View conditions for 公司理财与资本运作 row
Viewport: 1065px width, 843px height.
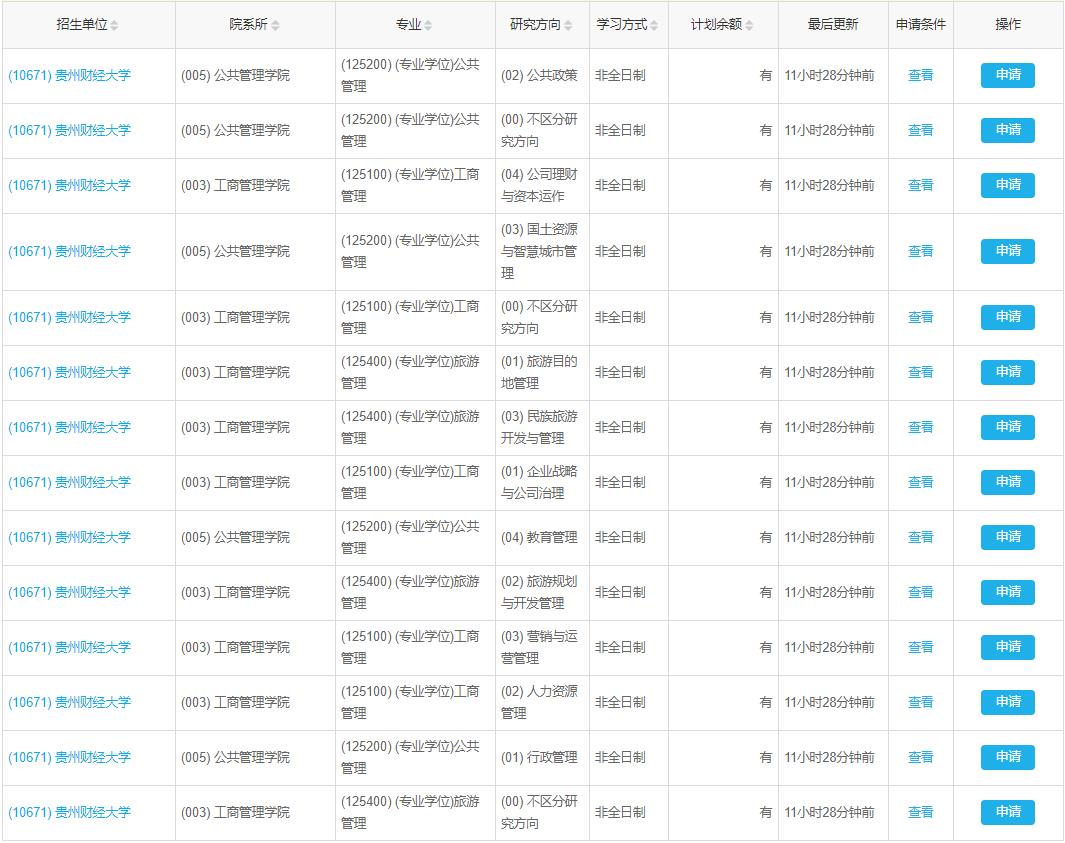[920, 185]
